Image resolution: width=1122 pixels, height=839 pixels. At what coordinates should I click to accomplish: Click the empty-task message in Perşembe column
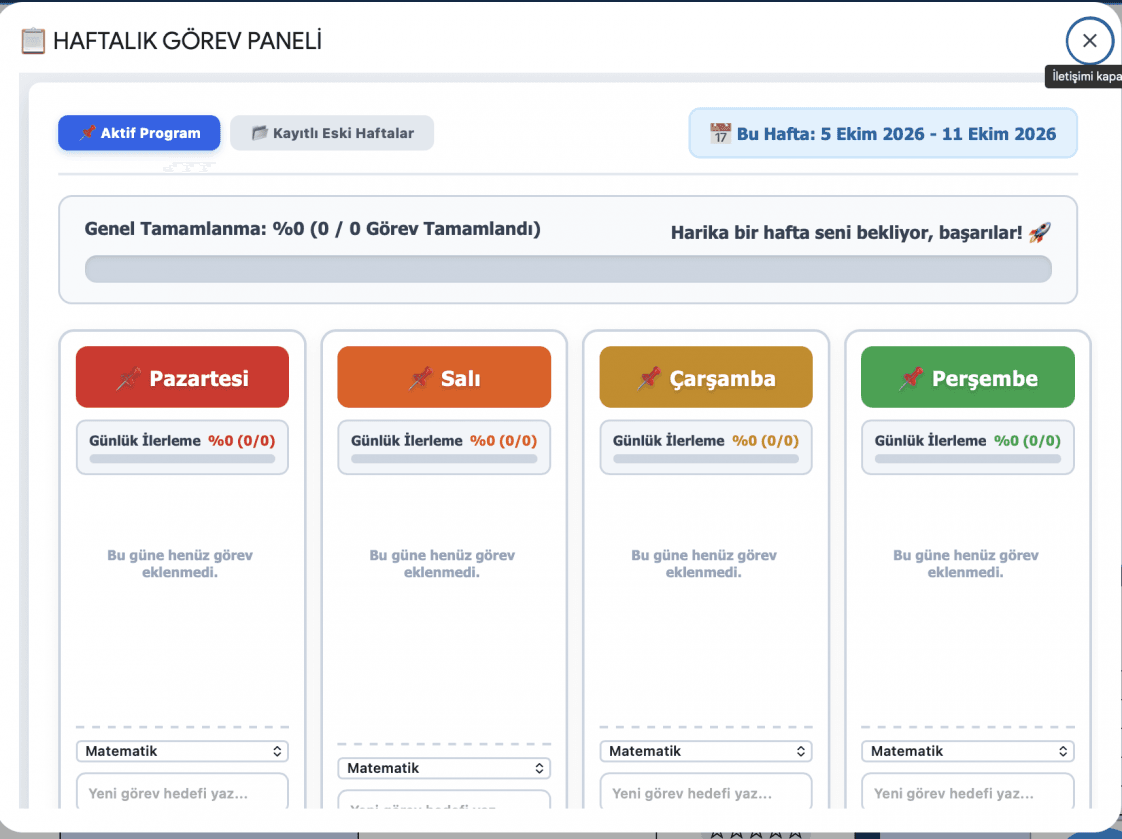pos(966,564)
